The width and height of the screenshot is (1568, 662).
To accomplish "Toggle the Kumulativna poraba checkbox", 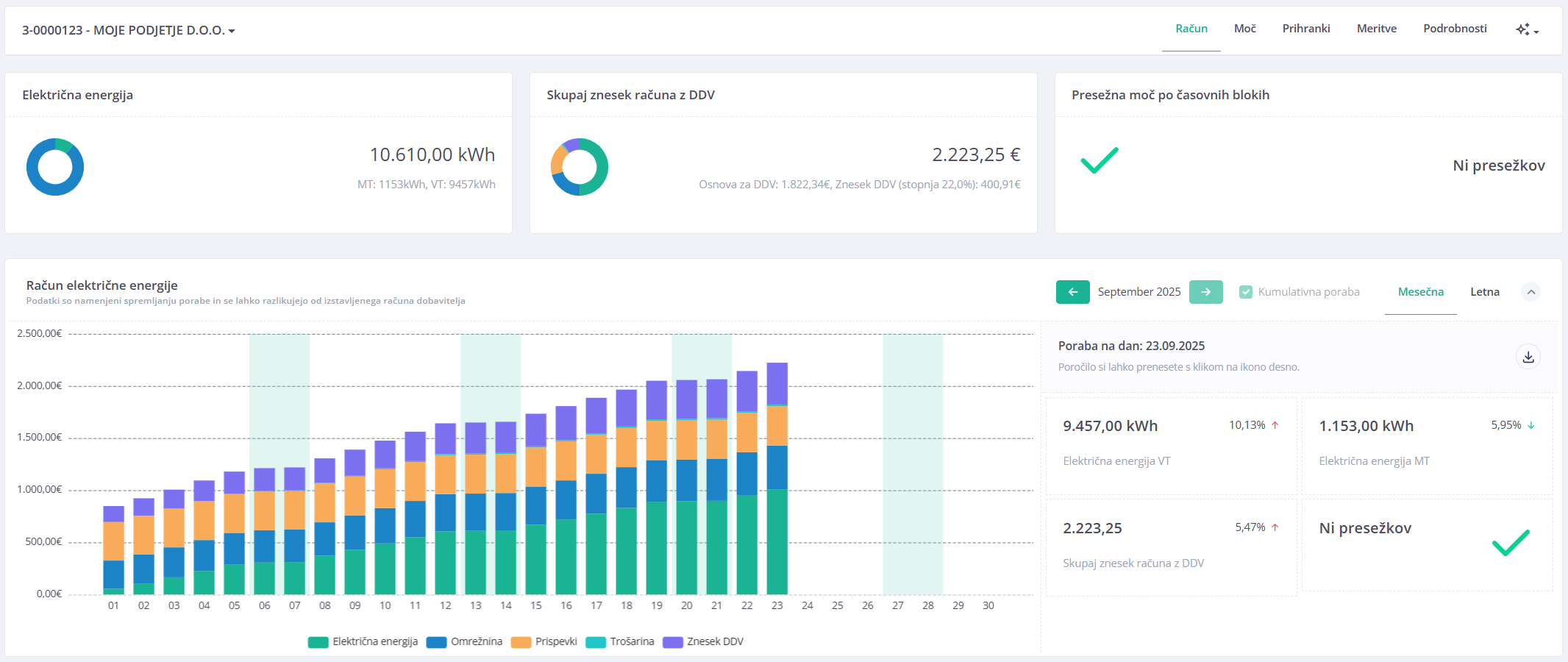I will [1246, 292].
